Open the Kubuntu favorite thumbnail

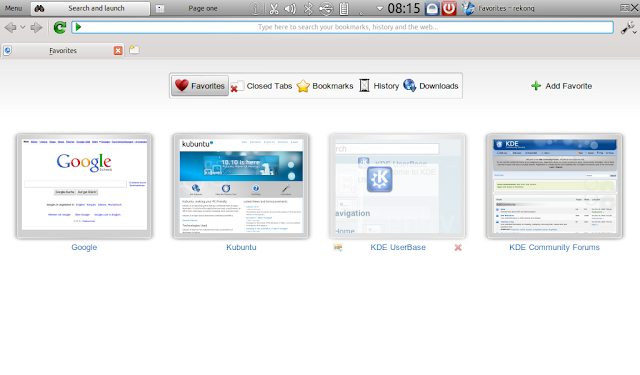pos(241,186)
